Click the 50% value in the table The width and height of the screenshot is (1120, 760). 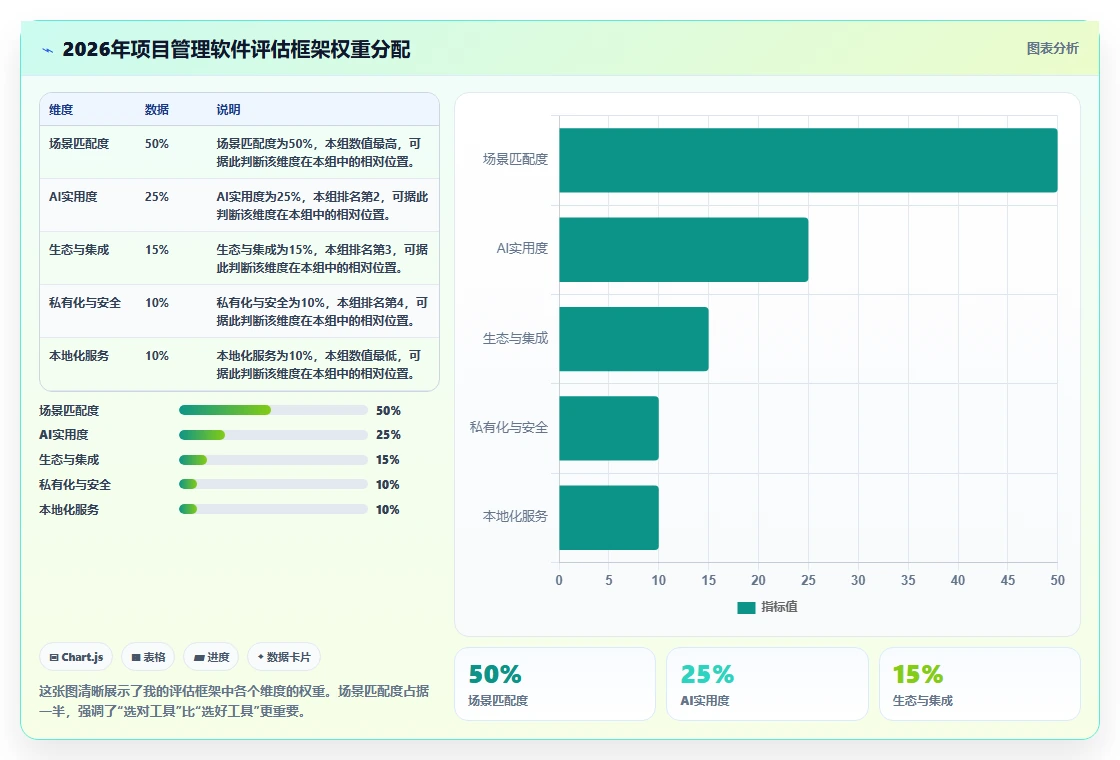156,144
